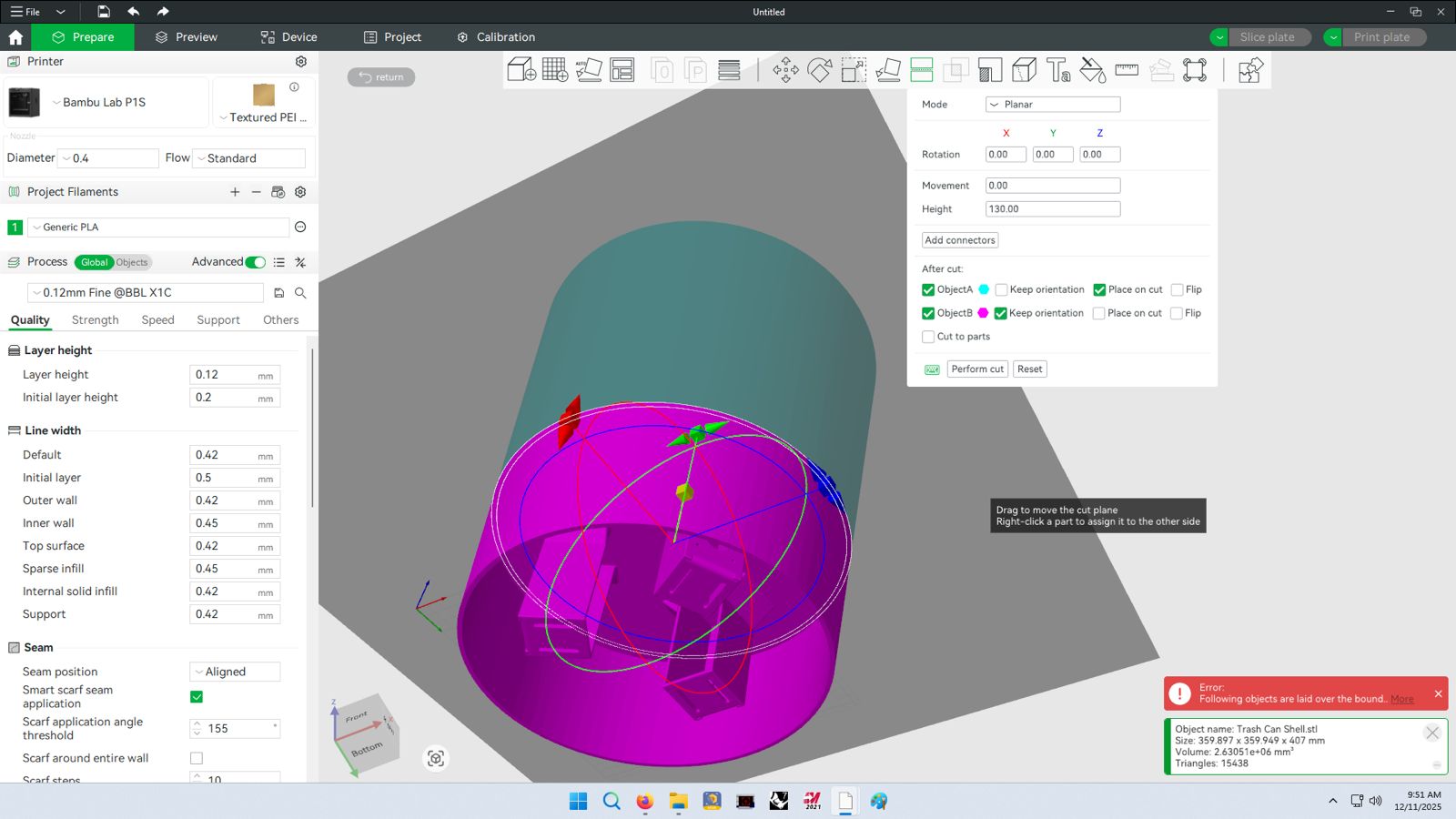The image size is (1456, 819).
Task: Click the Assembly view puzzle icon
Action: (1250, 70)
